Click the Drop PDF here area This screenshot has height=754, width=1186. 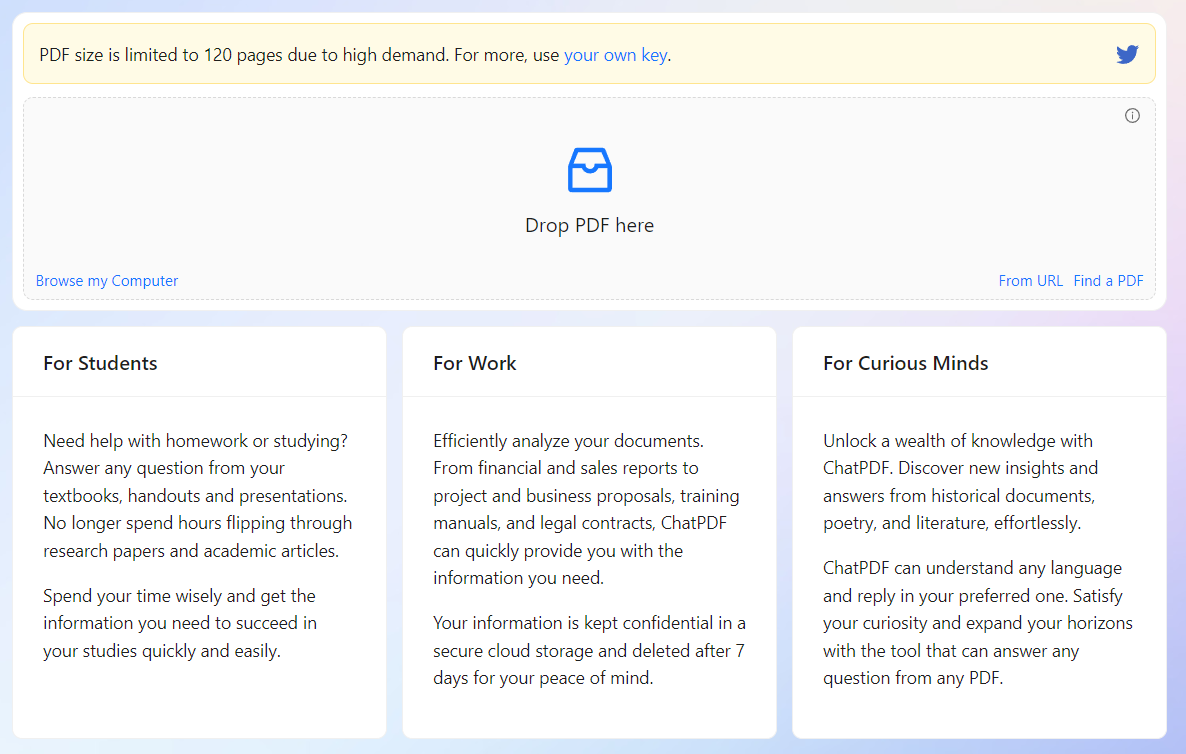(x=589, y=225)
